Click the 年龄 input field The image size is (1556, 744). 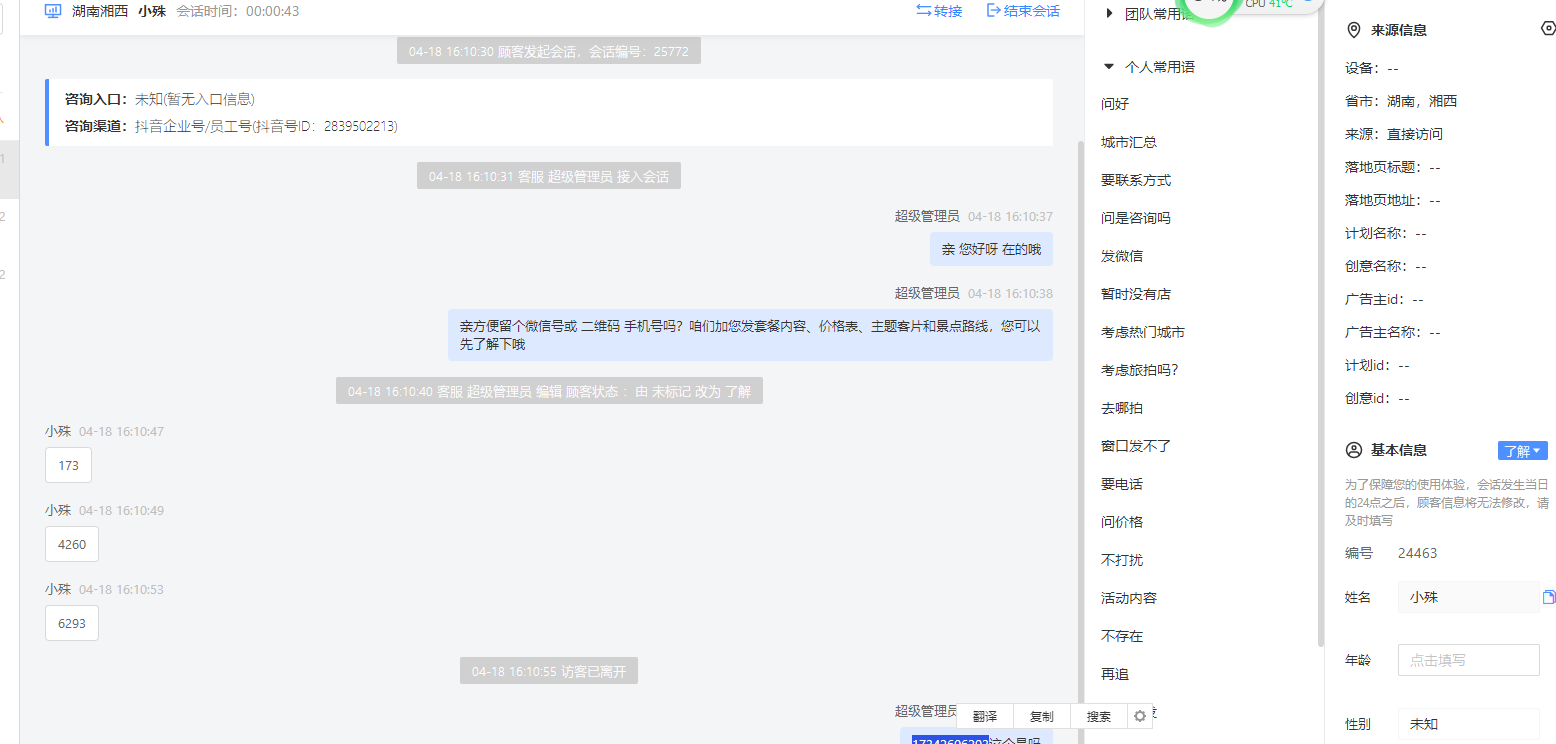pos(1468,660)
